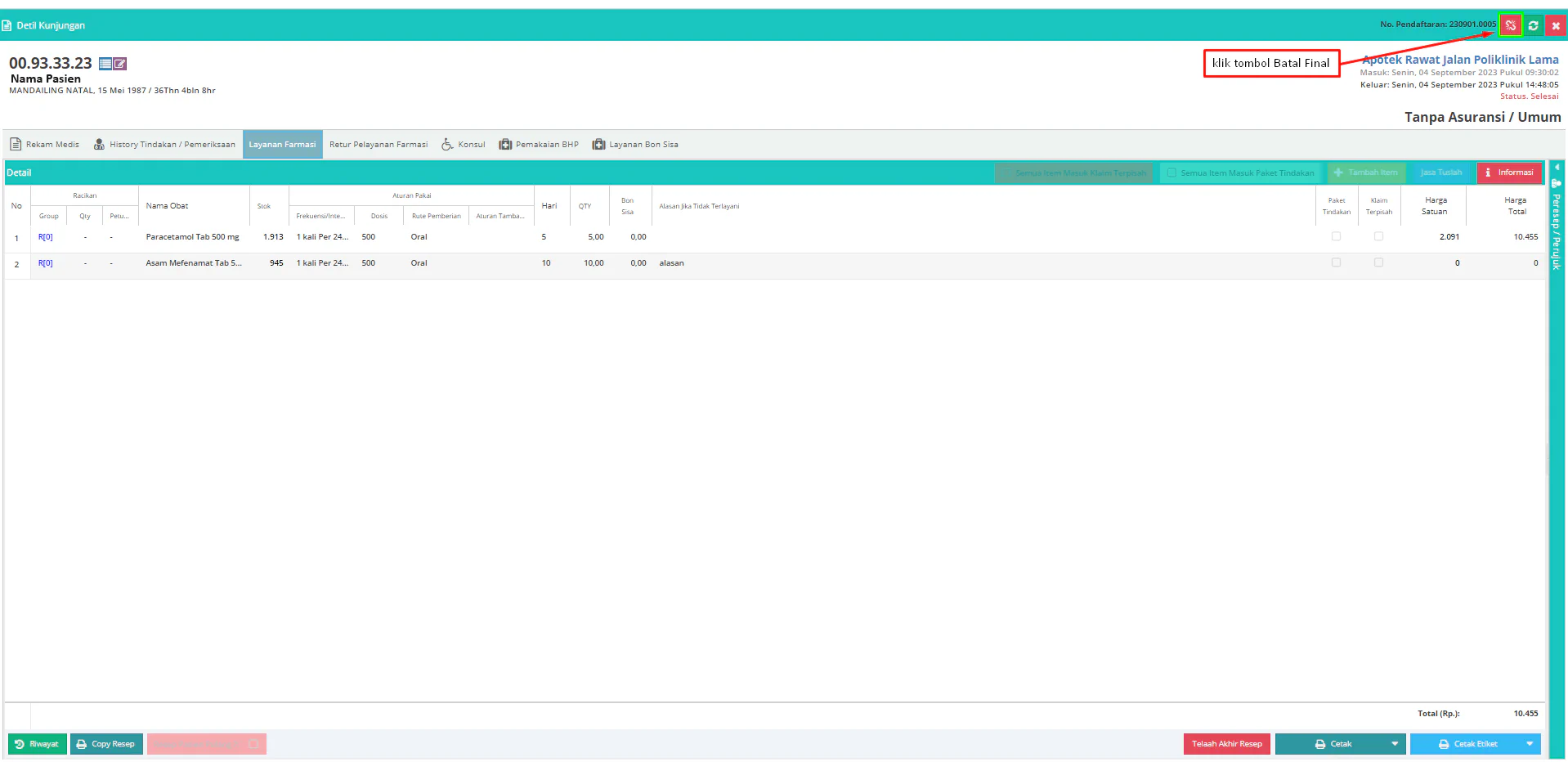The image size is (1568, 762).
Task: Click the green refresh icon in header
Action: (x=1533, y=25)
